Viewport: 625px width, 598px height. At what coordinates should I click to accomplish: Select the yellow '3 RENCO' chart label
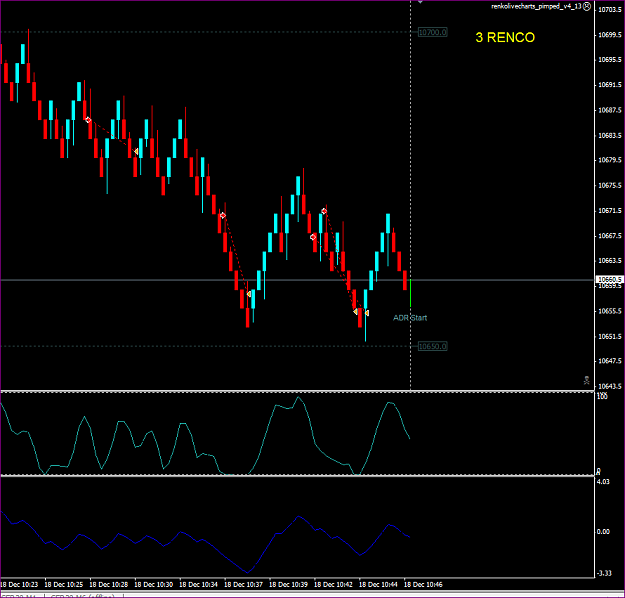[505, 37]
